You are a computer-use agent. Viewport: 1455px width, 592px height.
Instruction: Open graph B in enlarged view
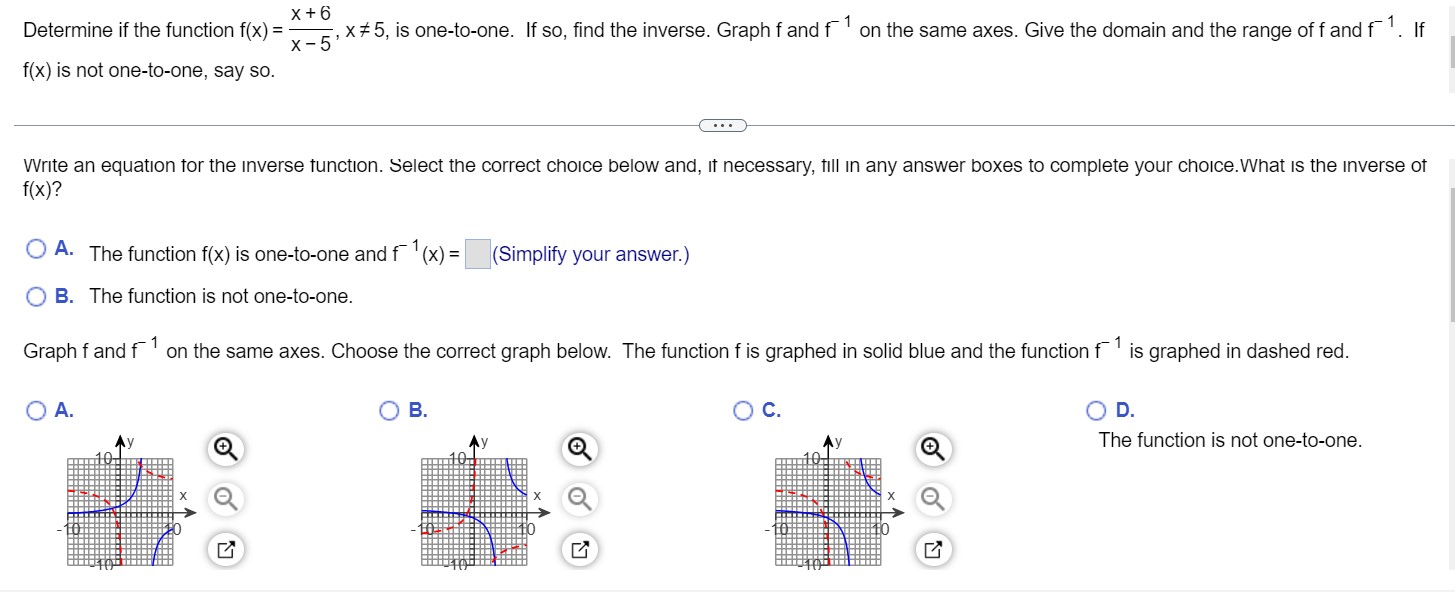pyautogui.click(x=578, y=547)
